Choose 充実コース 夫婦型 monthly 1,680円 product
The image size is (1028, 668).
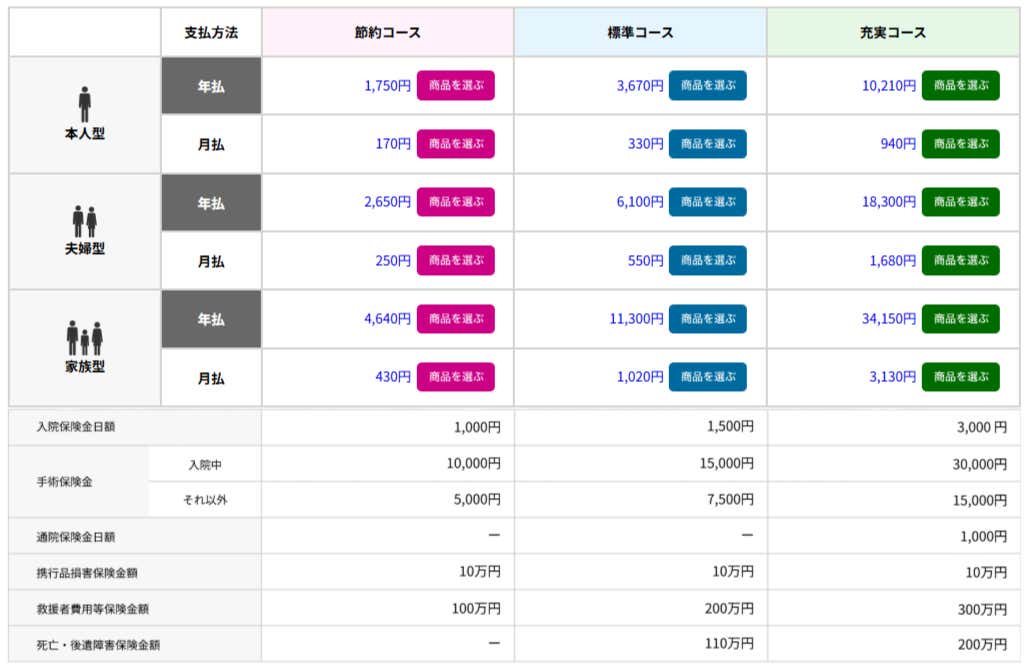pos(960,261)
